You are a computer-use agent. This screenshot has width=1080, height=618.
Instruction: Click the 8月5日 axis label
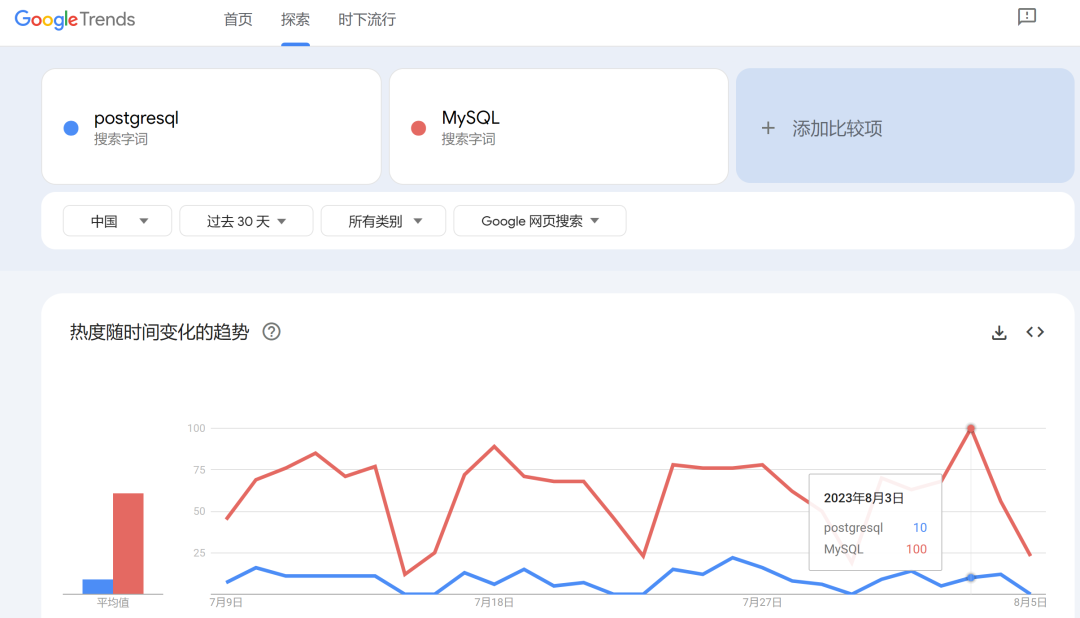point(1030,603)
